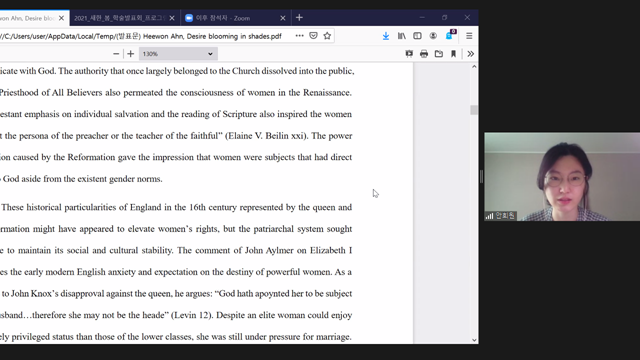Open the Downloads arrow panel
The width and height of the screenshot is (640, 360).
click(386, 36)
